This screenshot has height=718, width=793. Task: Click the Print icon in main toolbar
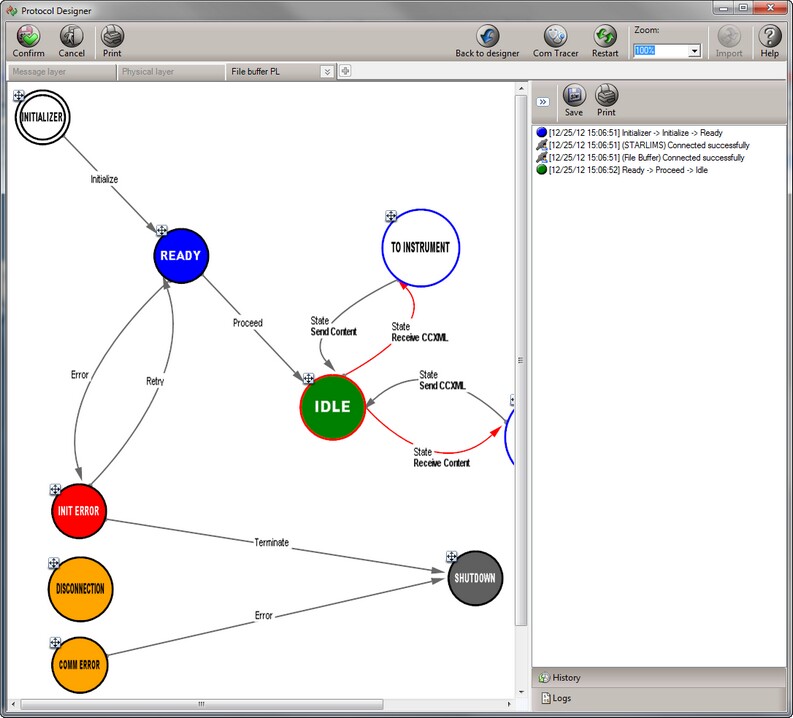coord(112,41)
